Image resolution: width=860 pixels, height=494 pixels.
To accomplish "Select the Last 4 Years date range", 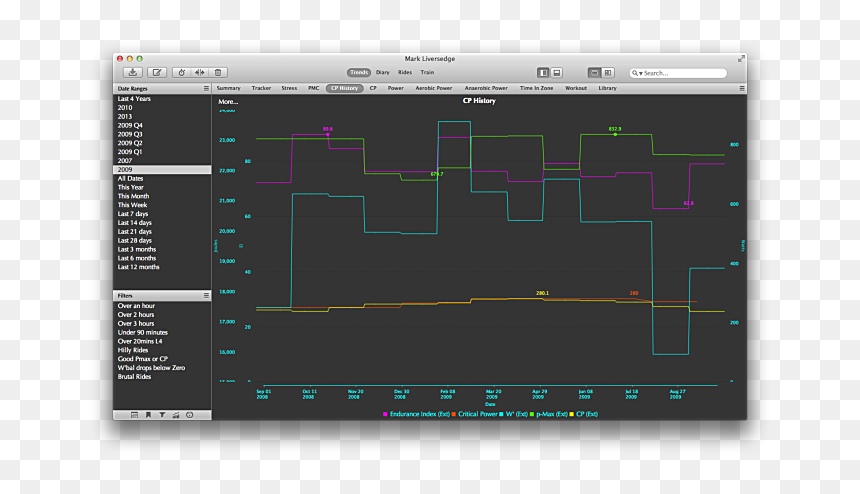I will pyautogui.click(x=162, y=99).
